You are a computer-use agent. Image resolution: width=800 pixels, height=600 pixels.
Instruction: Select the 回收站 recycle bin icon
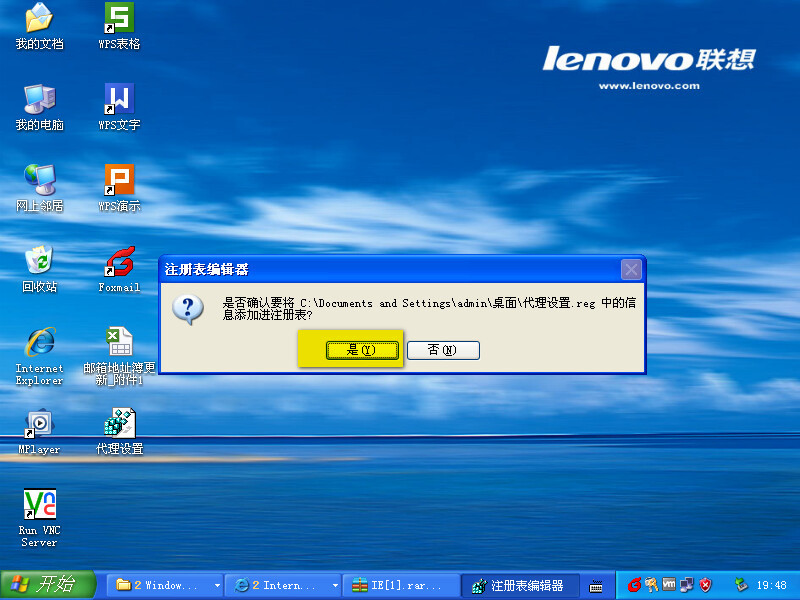[39, 261]
